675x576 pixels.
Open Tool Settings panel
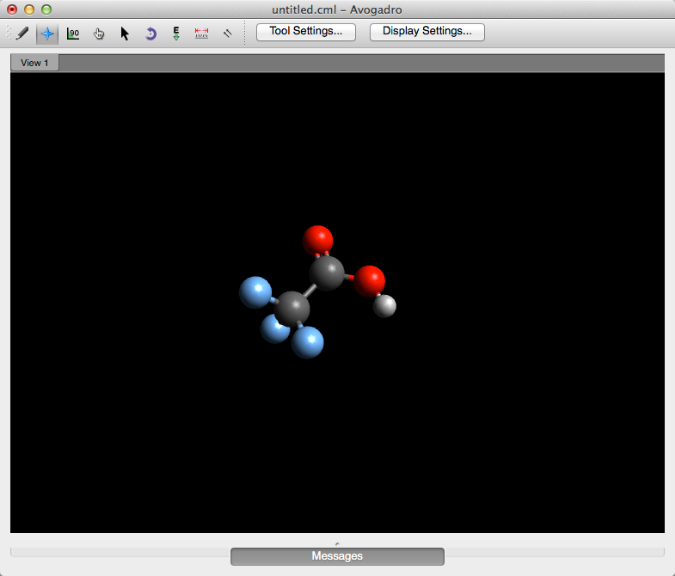tap(306, 32)
